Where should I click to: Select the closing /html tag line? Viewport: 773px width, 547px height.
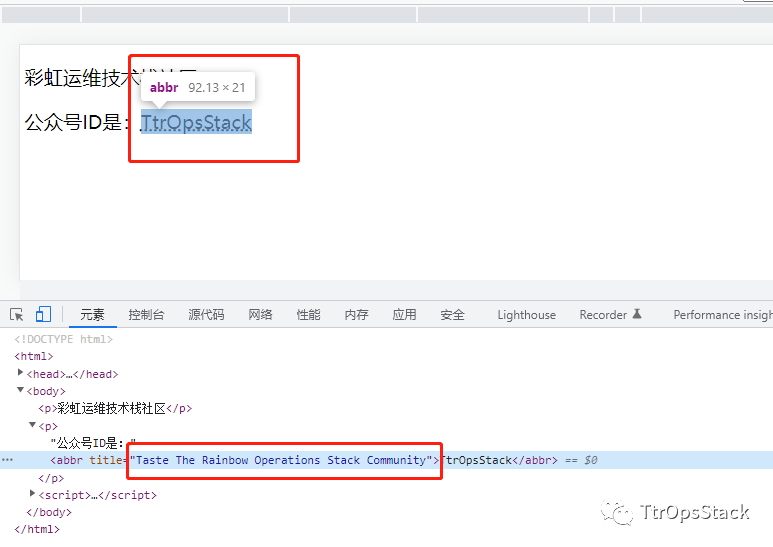(x=37, y=529)
